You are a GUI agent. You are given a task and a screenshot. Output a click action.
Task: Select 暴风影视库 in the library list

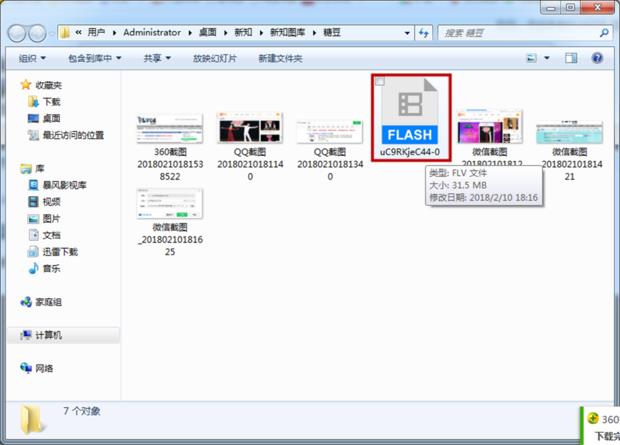pyautogui.click(x=64, y=185)
